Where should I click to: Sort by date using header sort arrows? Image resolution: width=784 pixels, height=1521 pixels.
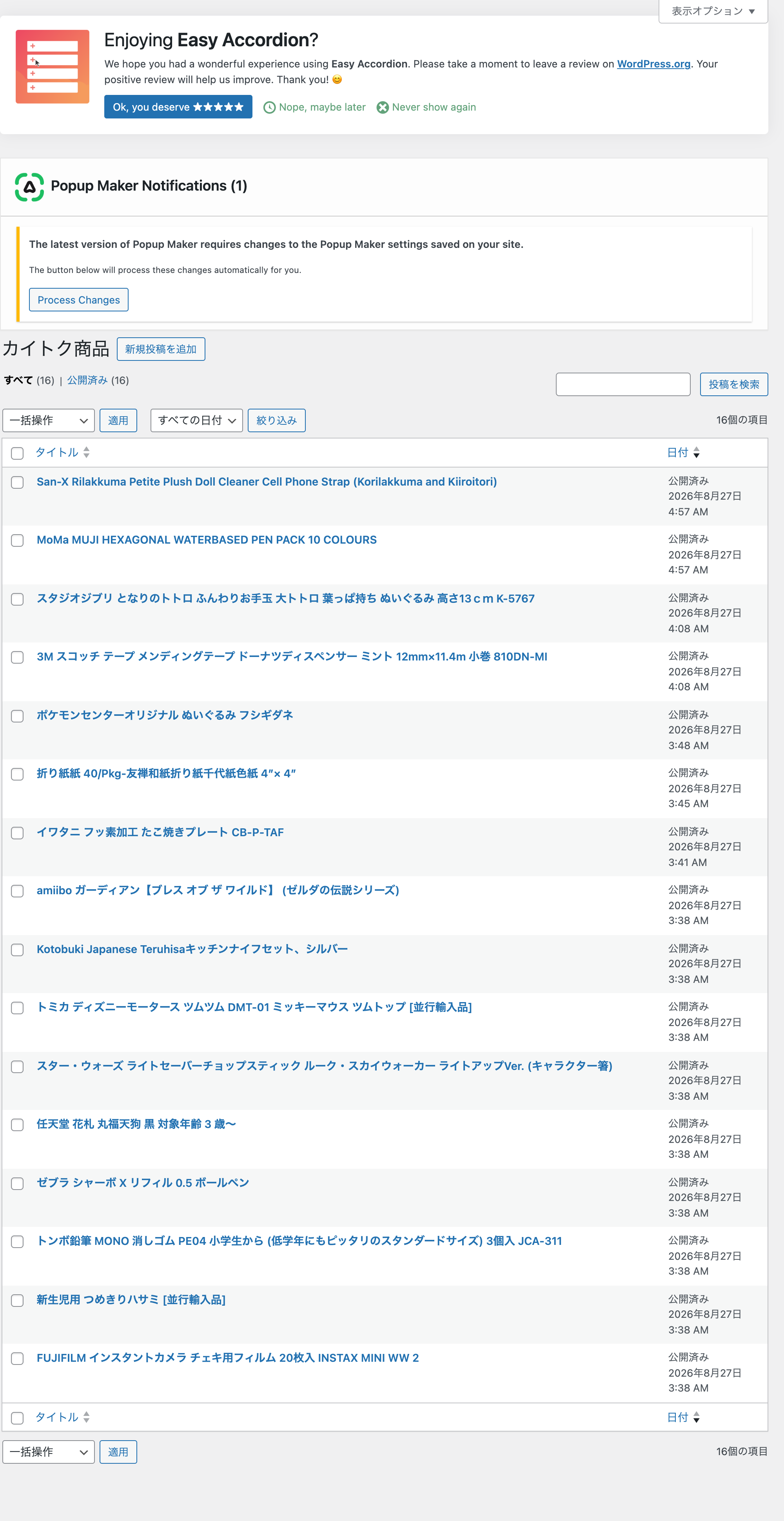click(697, 452)
